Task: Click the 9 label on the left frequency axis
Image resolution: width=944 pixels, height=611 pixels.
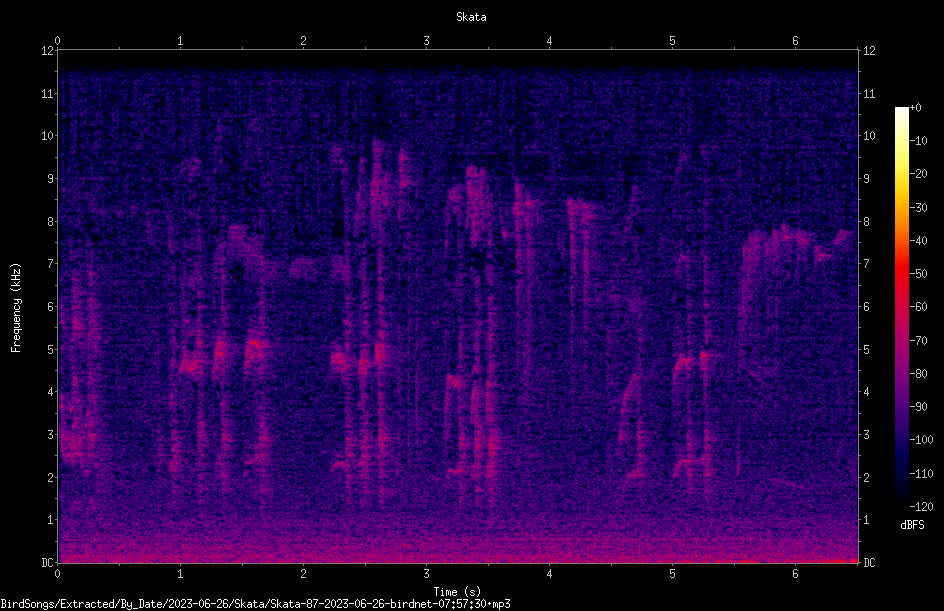Action: coord(50,179)
